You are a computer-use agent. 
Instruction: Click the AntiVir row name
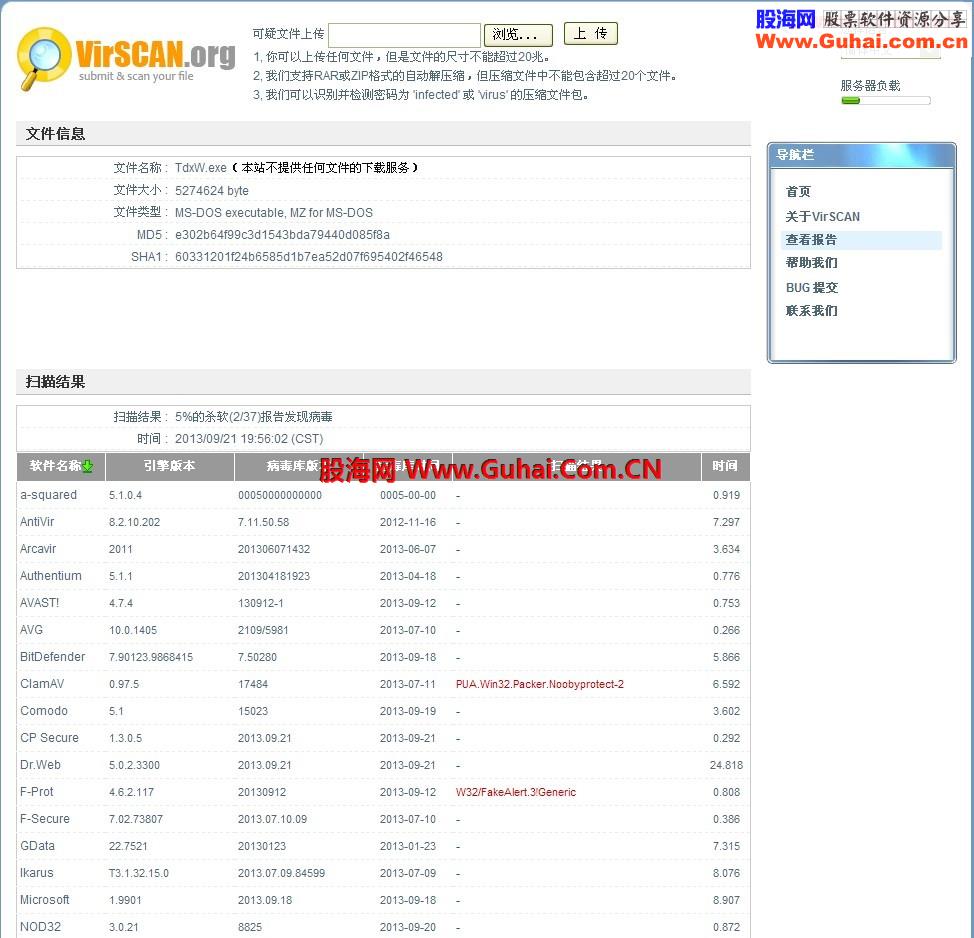click(37, 522)
